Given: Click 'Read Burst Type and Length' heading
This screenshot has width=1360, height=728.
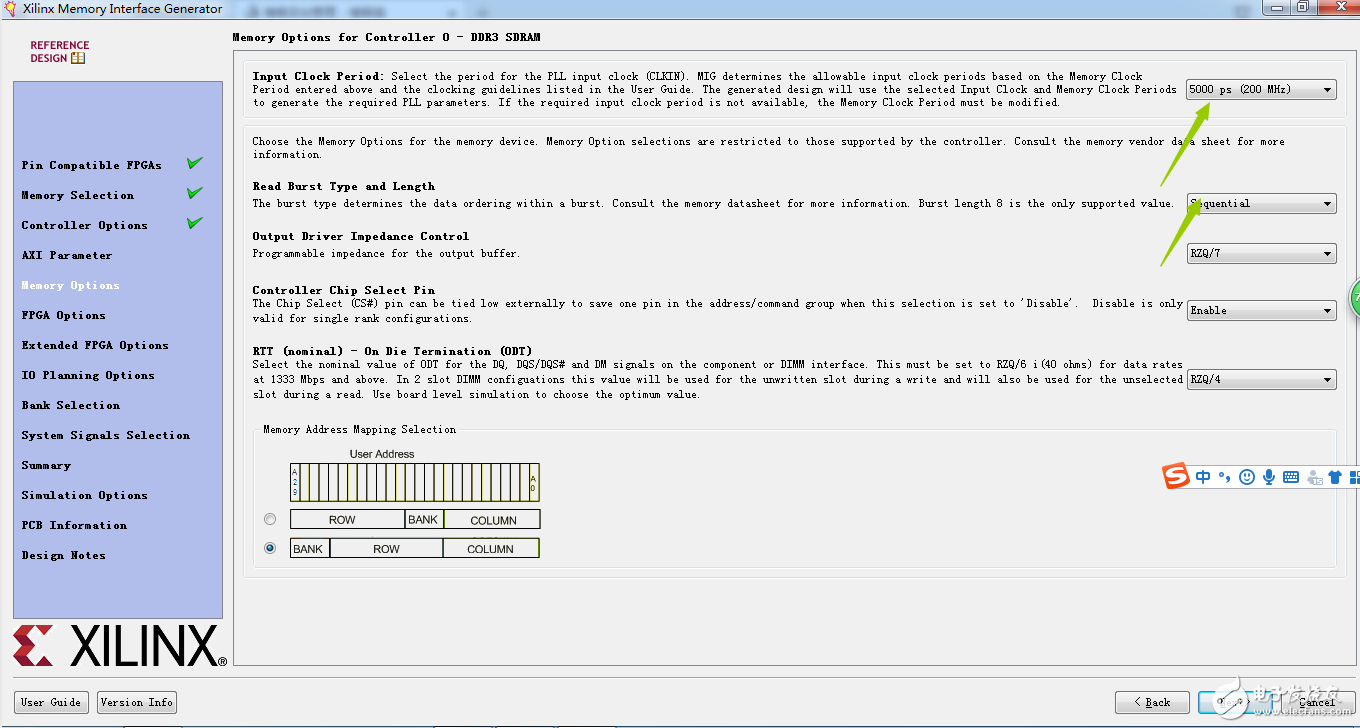Looking at the screenshot, I should [343, 186].
